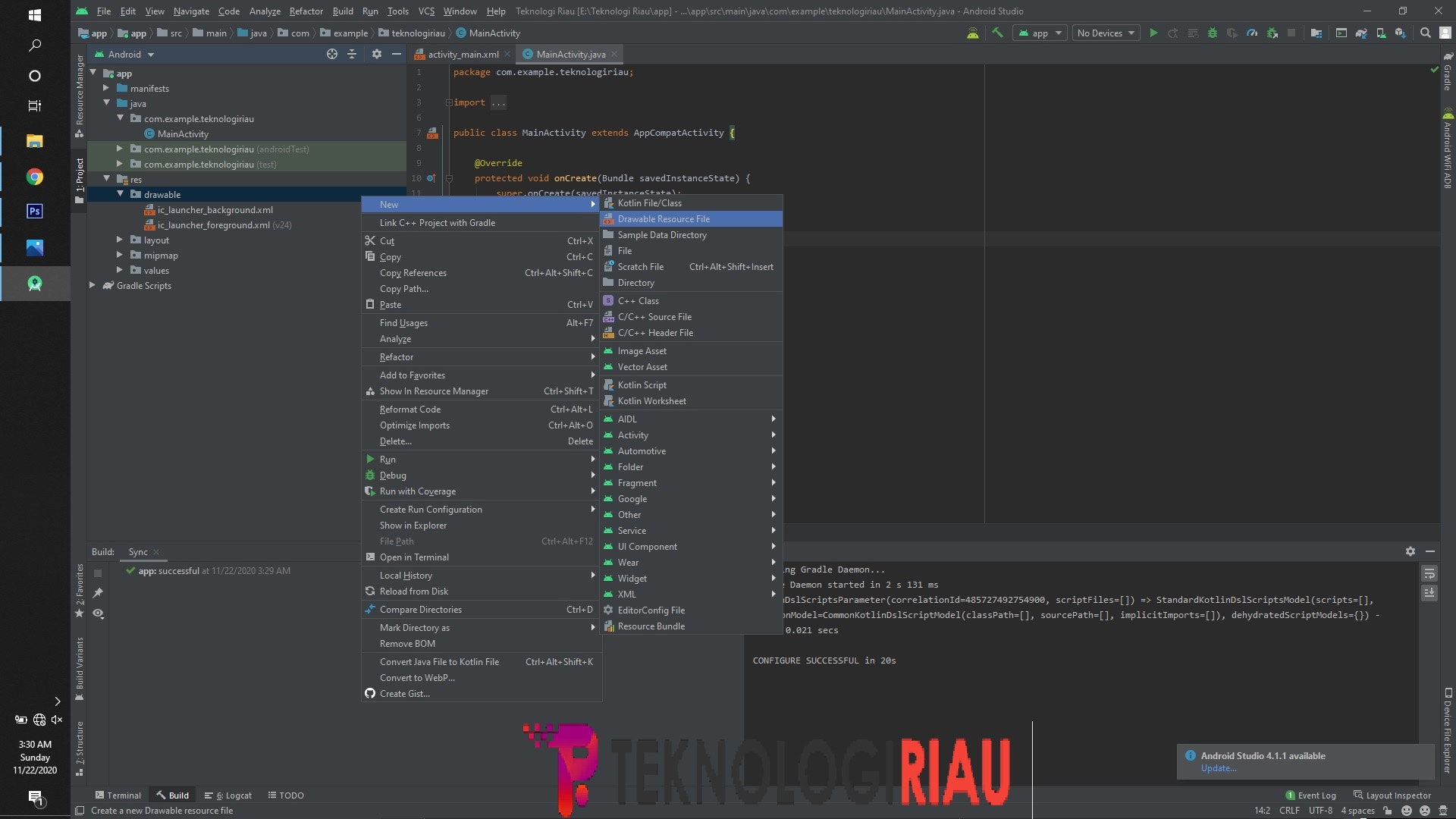Open Project panel settings gear
Image resolution: width=1456 pixels, height=819 pixels.
377,54
